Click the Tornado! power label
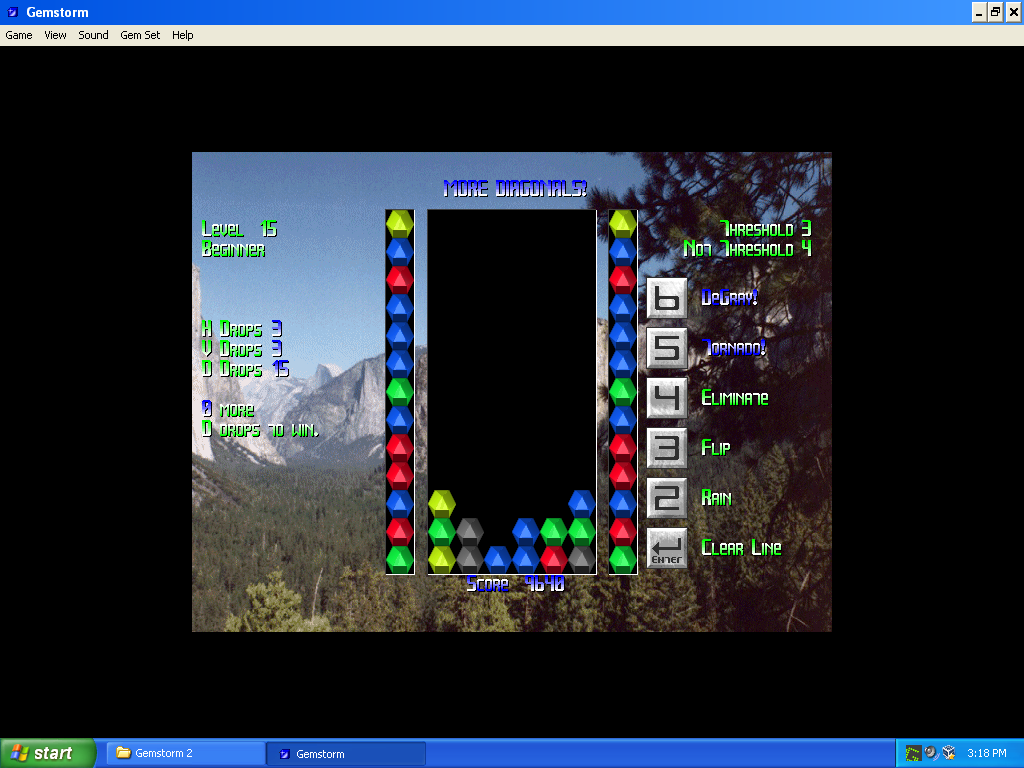The height and width of the screenshot is (768, 1024). pyautogui.click(x=734, y=348)
